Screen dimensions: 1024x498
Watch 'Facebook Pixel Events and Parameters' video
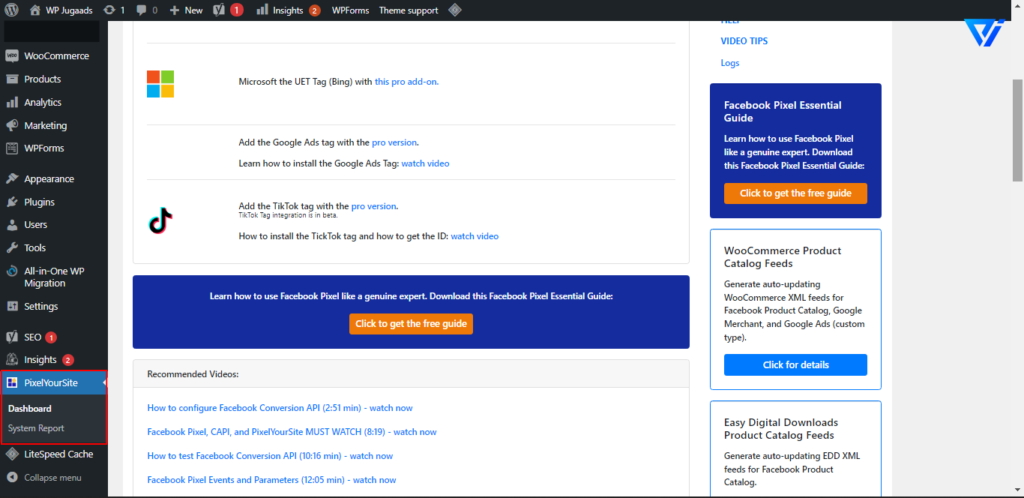coord(272,480)
